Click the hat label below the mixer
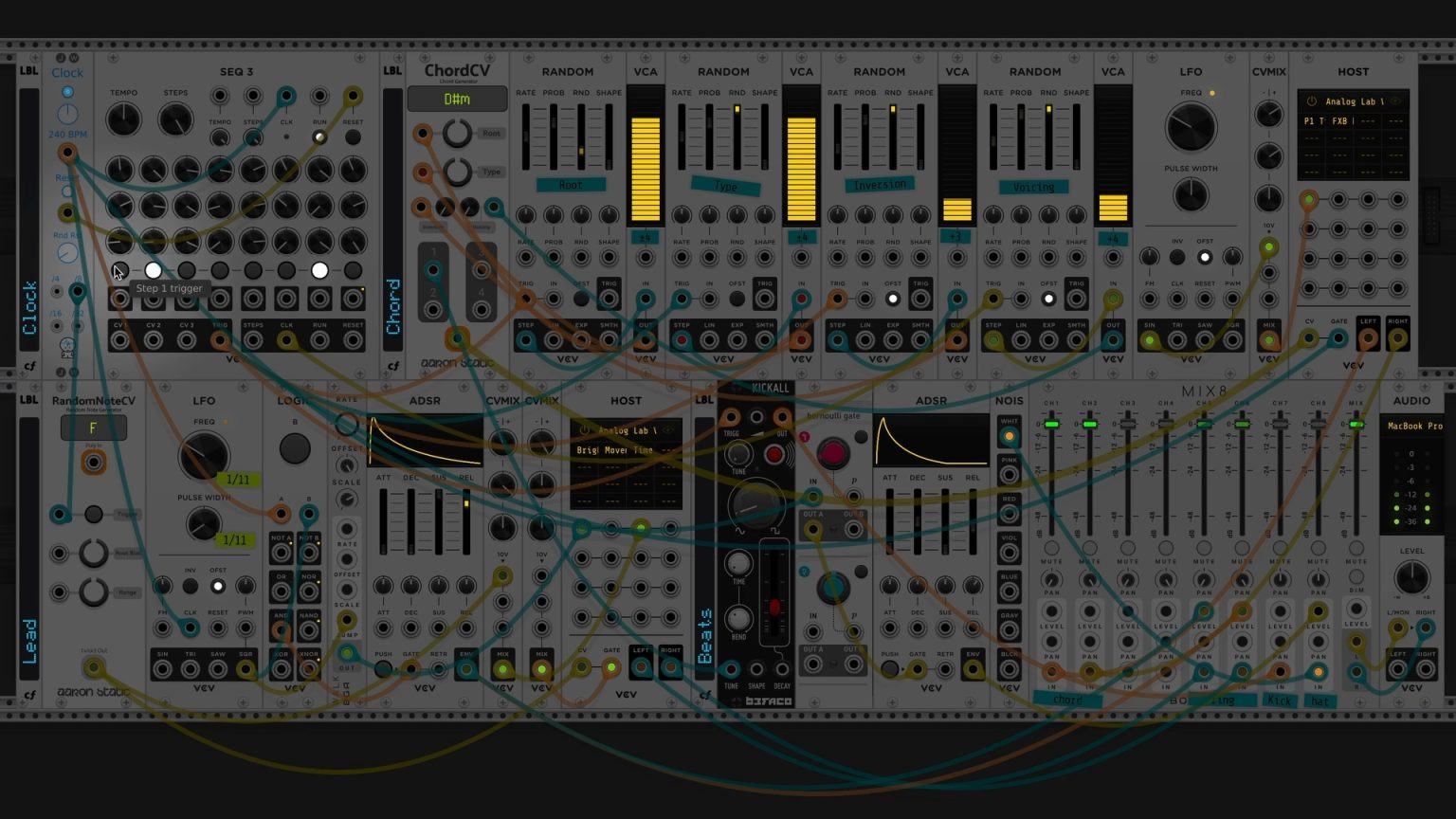Screen dimensions: 1456x819 coord(1319,701)
